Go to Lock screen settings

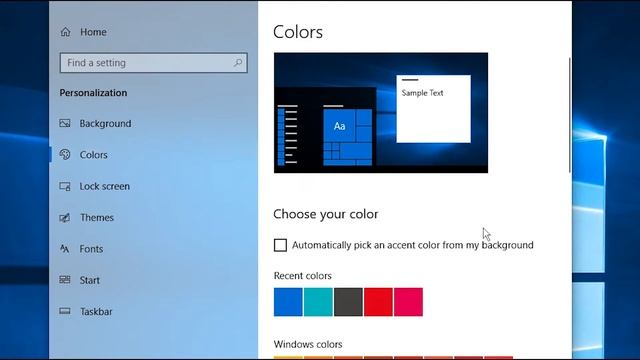104,186
